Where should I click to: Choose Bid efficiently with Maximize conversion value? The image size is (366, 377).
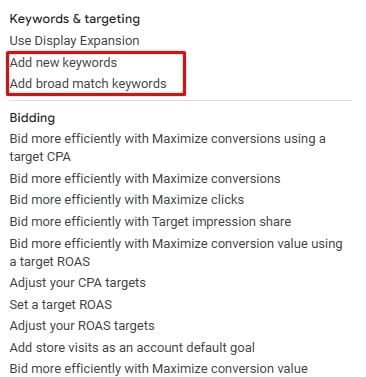coord(159,369)
